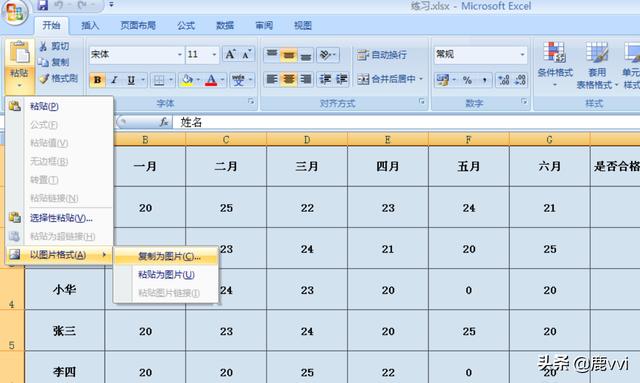Viewport: 640px width, 383px height.
Task: Apply percent style
Action: tap(467, 80)
